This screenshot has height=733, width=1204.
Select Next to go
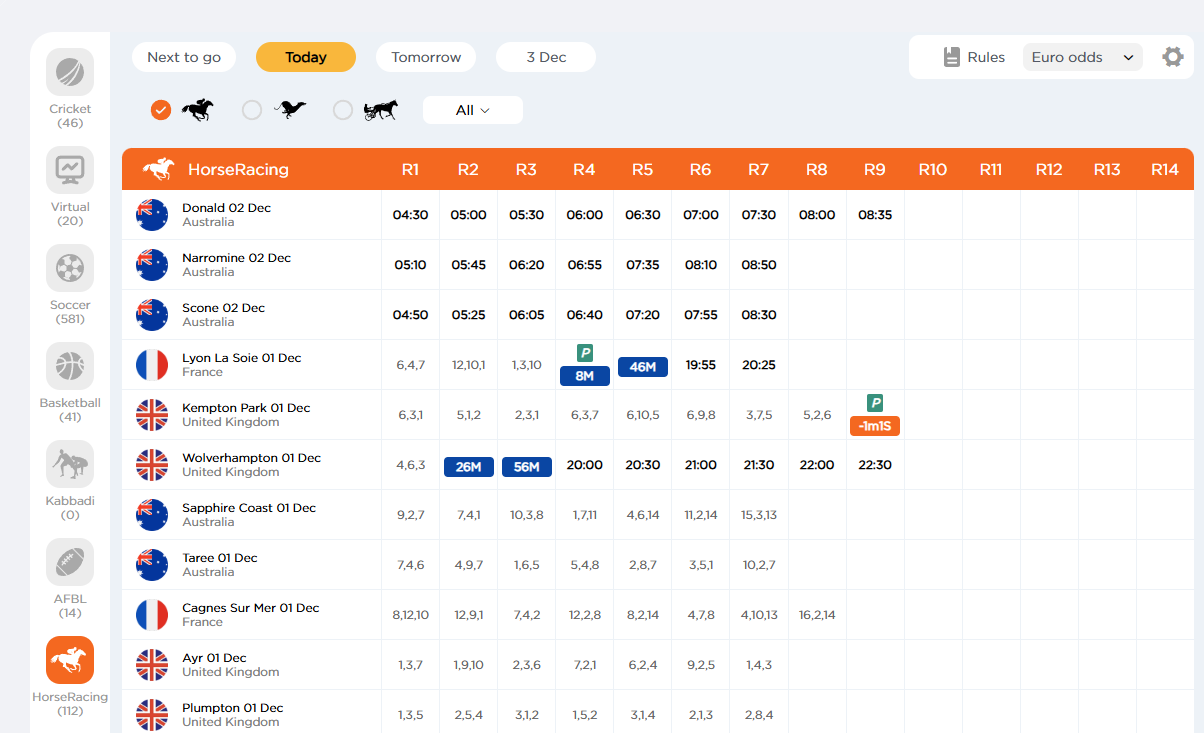click(x=183, y=57)
